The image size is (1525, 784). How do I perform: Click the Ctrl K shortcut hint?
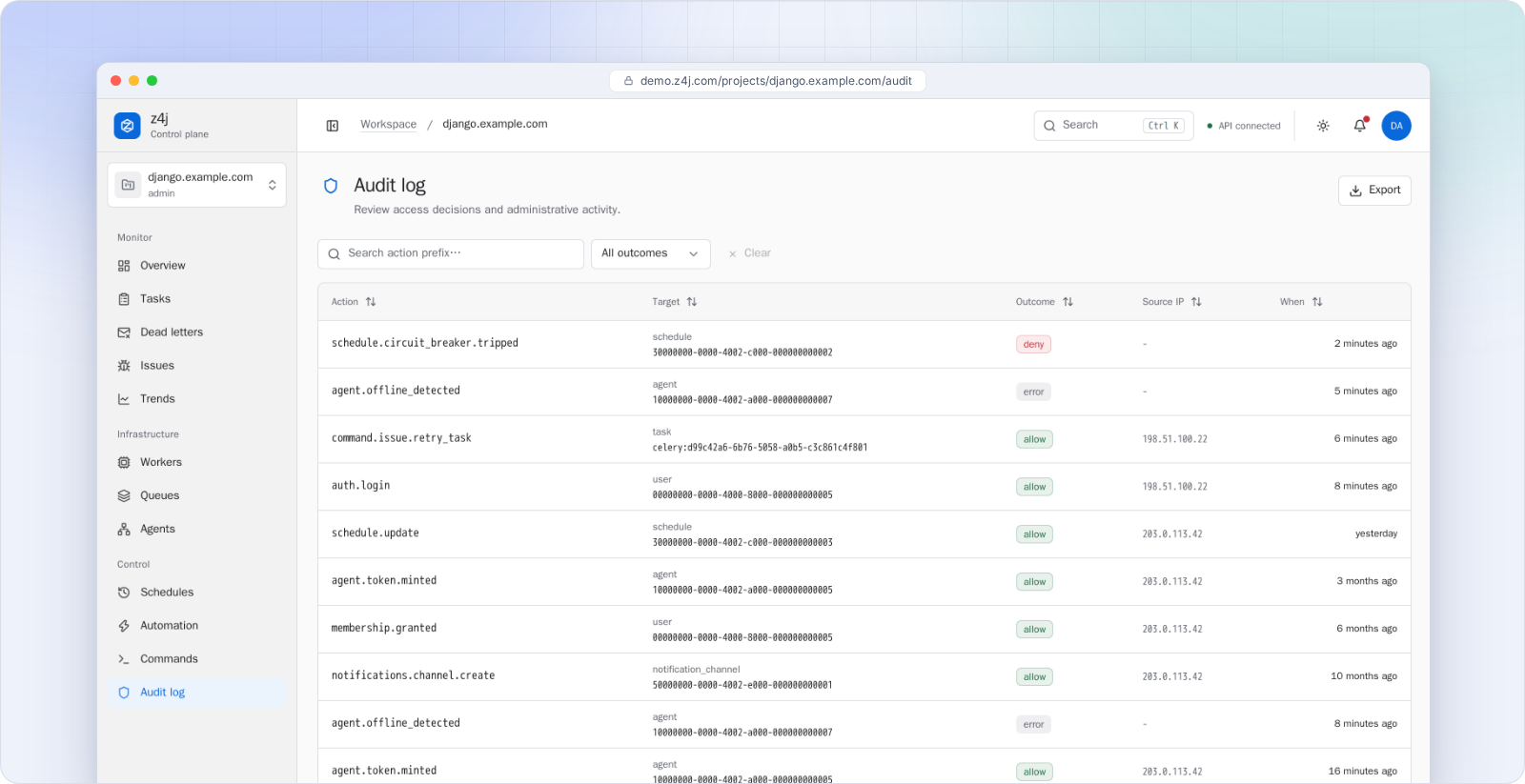(1164, 126)
